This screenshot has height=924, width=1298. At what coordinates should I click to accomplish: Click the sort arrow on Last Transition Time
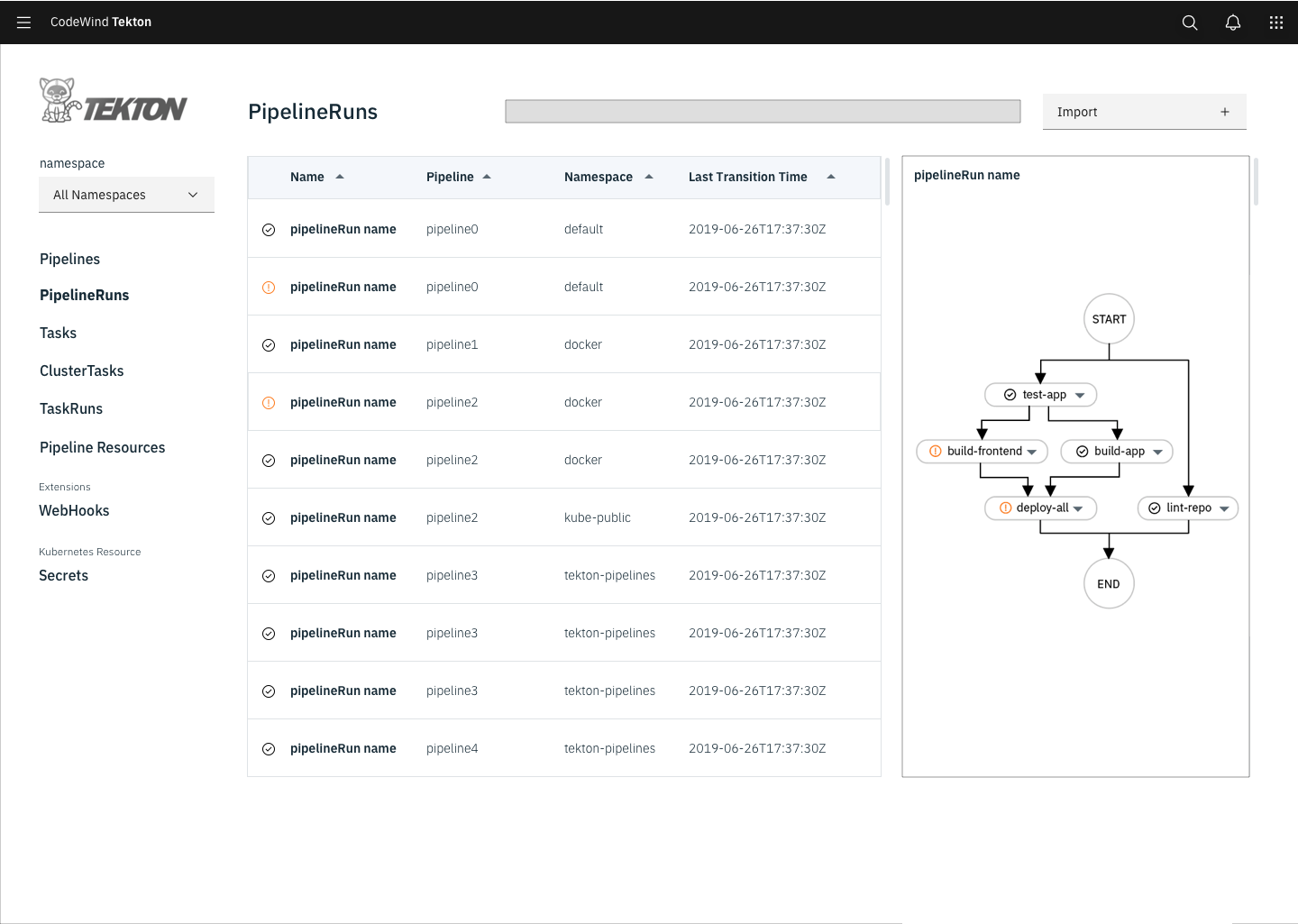click(x=830, y=176)
